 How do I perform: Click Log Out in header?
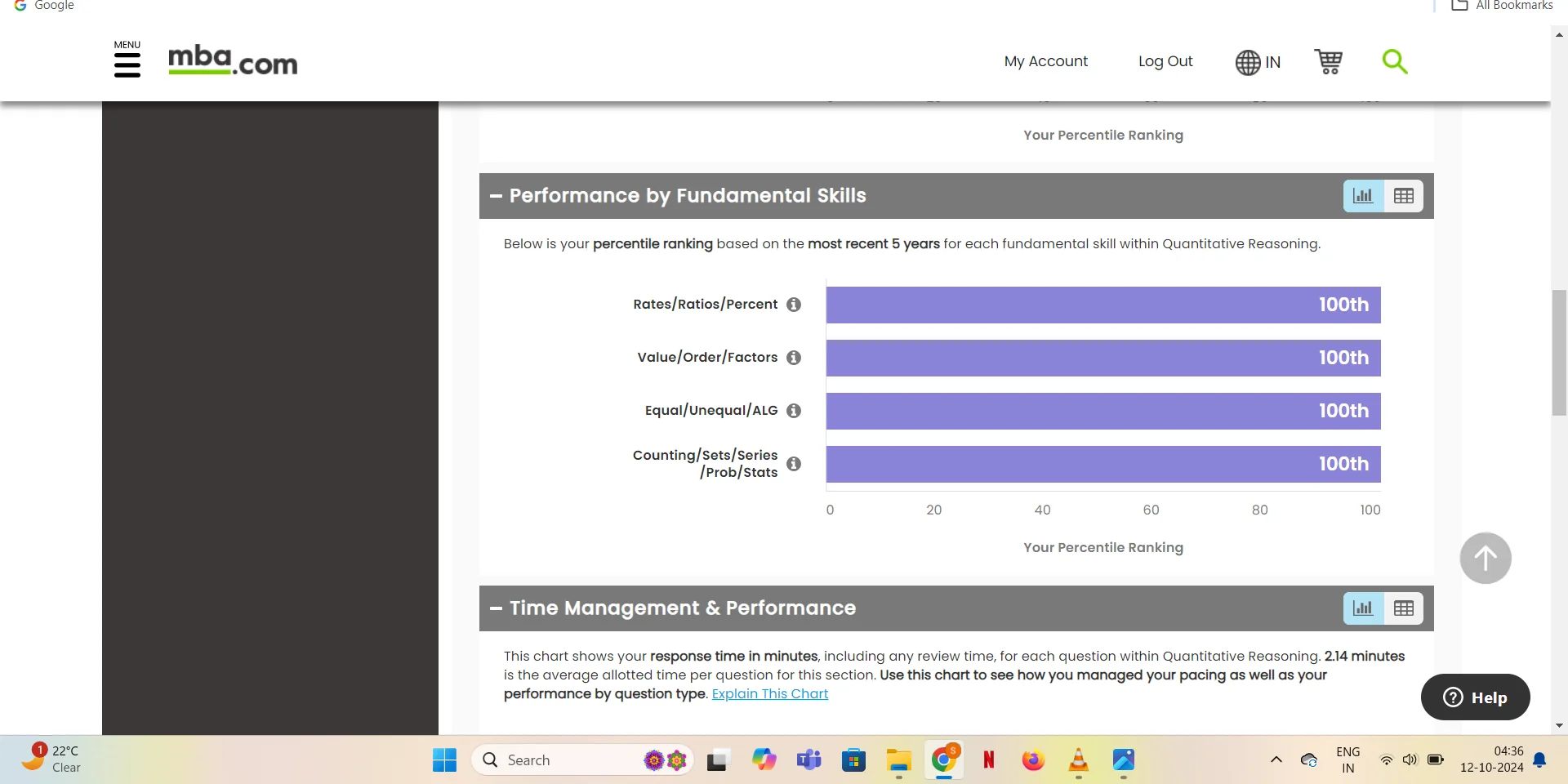1165,61
